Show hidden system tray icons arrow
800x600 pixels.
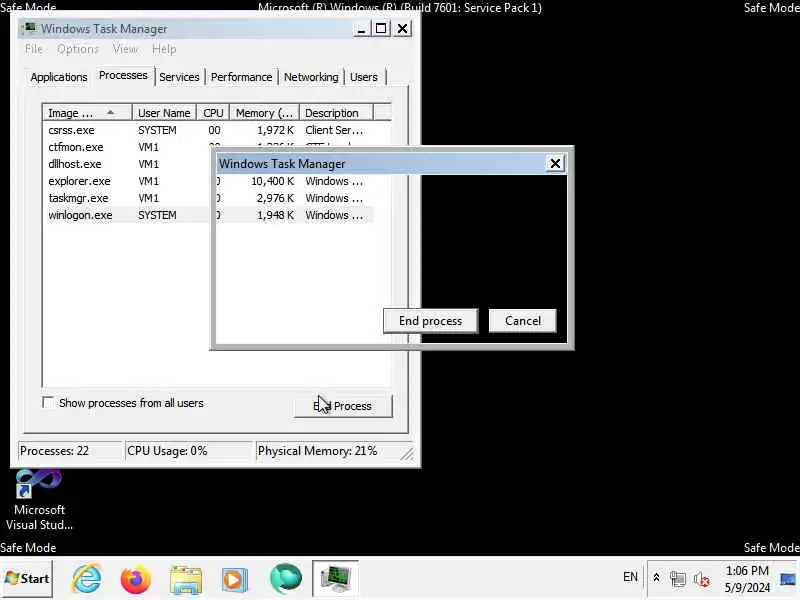click(656, 578)
